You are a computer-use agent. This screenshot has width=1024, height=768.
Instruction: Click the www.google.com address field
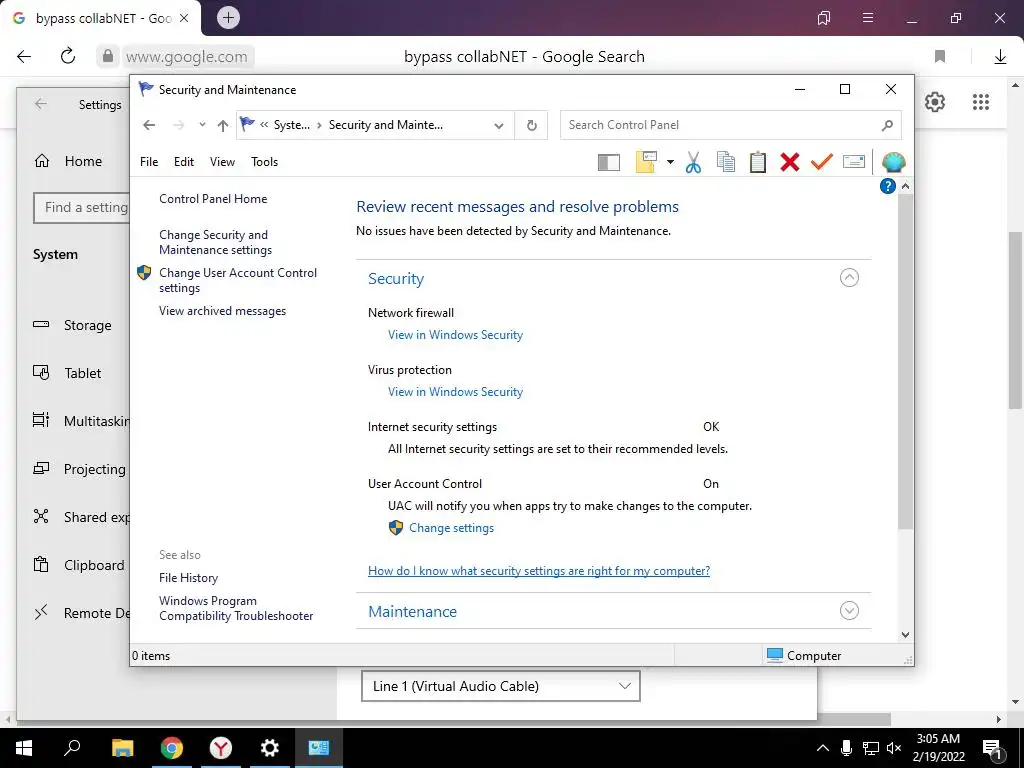(x=186, y=57)
